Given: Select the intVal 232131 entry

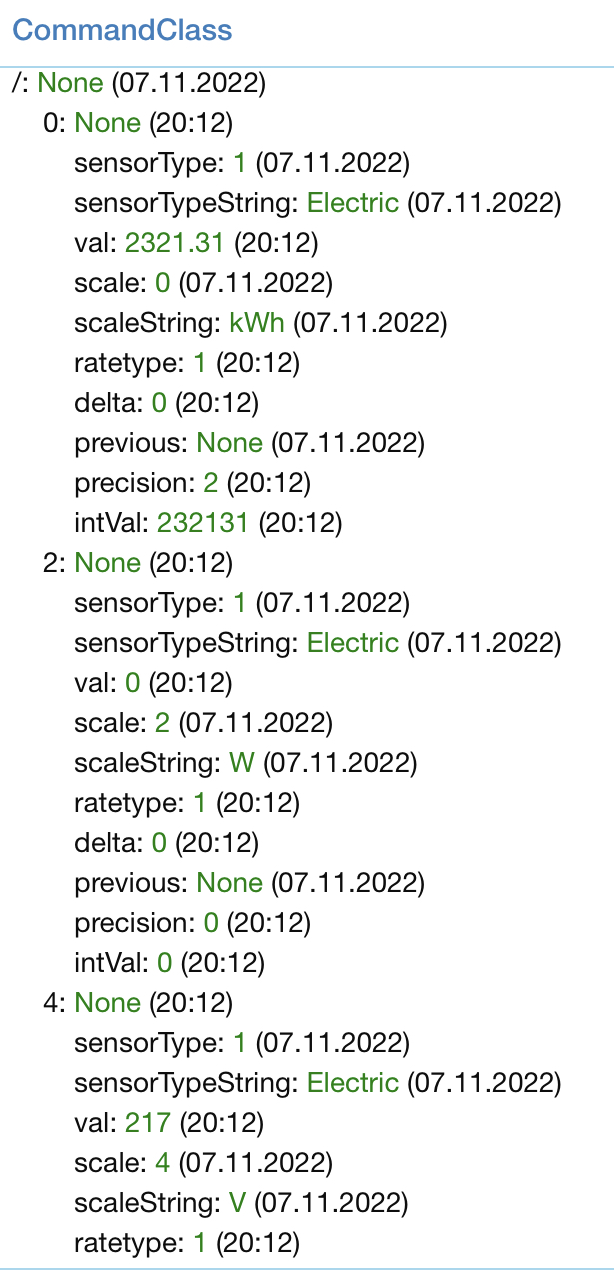Looking at the screenshot, I should pos(208,523).
